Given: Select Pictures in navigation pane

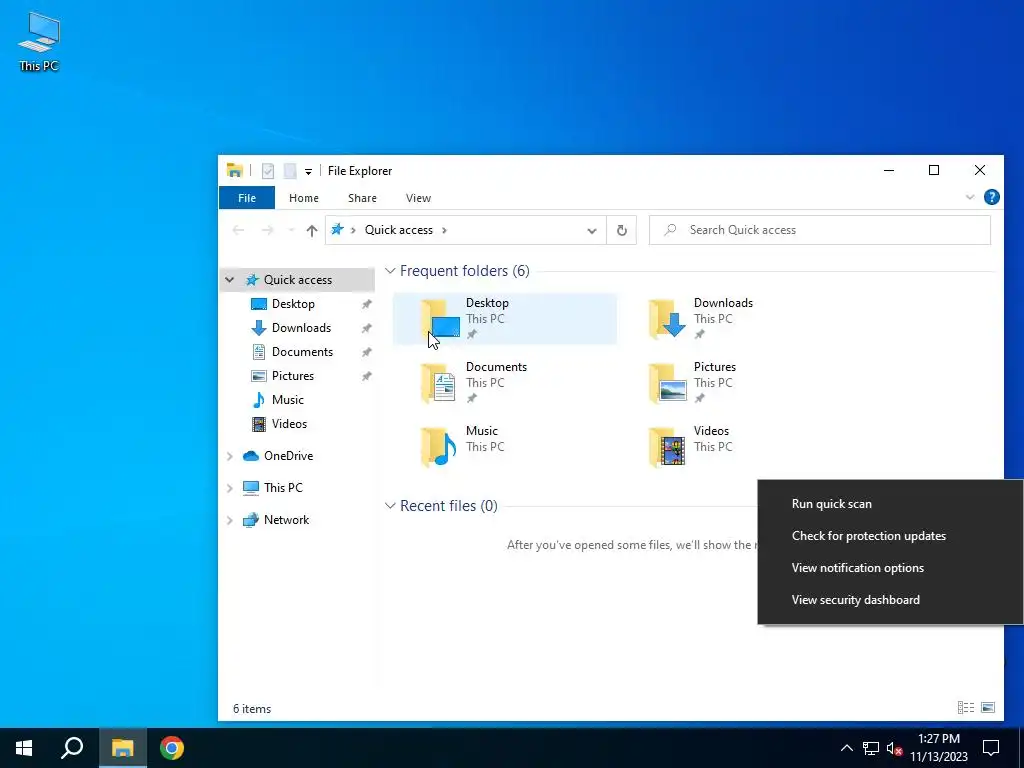Looking at the screenshot, I should coord(293,376).
